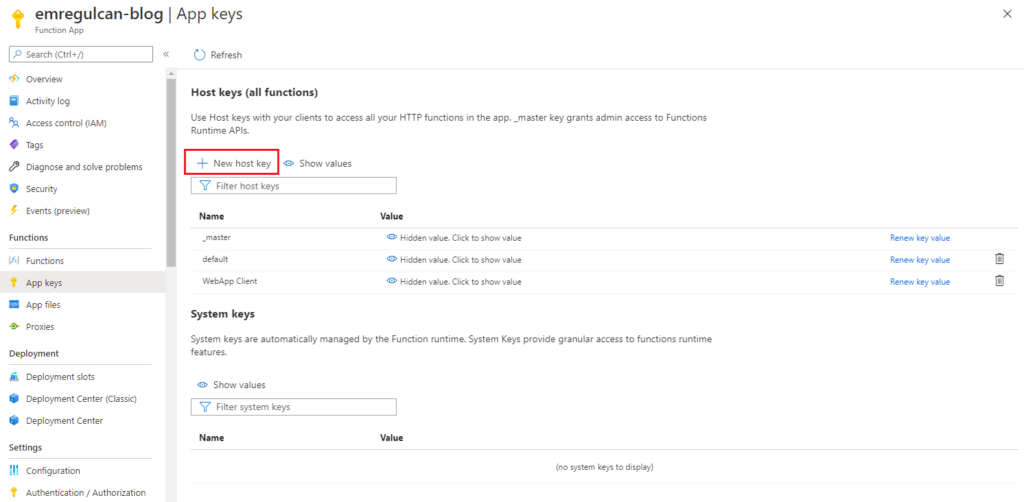Click the Refresh icon in toolbar
The image size is (1024, 502).
point(199,55)
